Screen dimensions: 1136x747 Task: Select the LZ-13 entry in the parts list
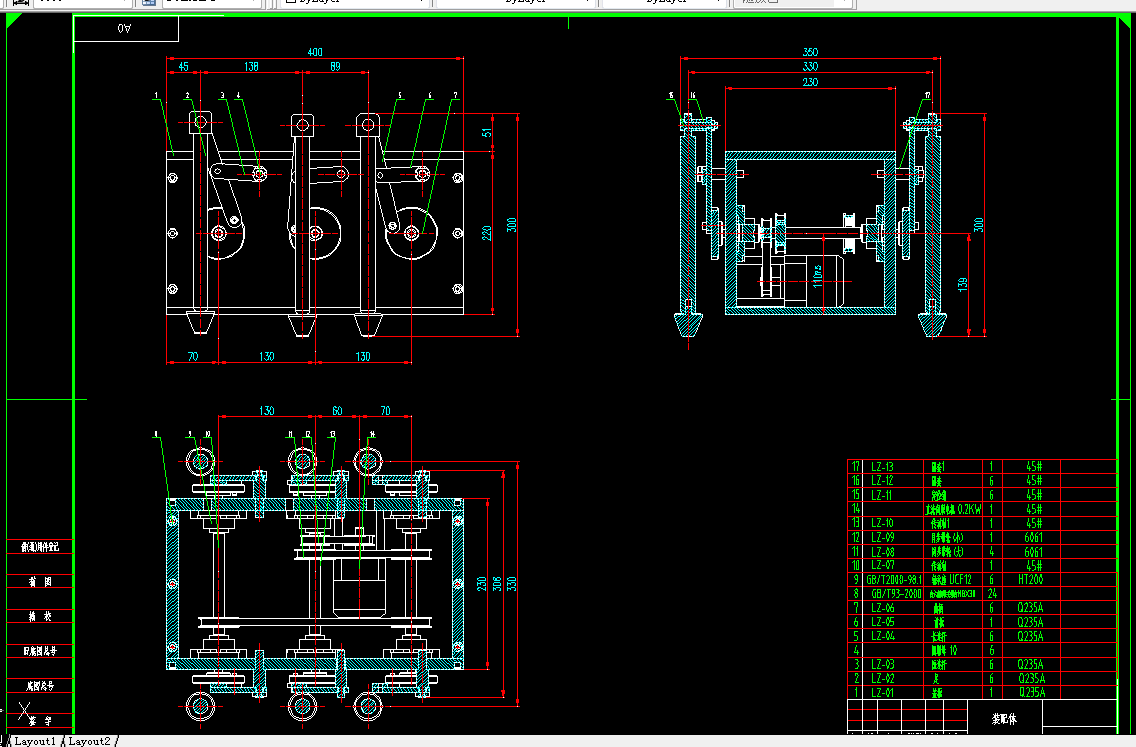coord(882,467)
